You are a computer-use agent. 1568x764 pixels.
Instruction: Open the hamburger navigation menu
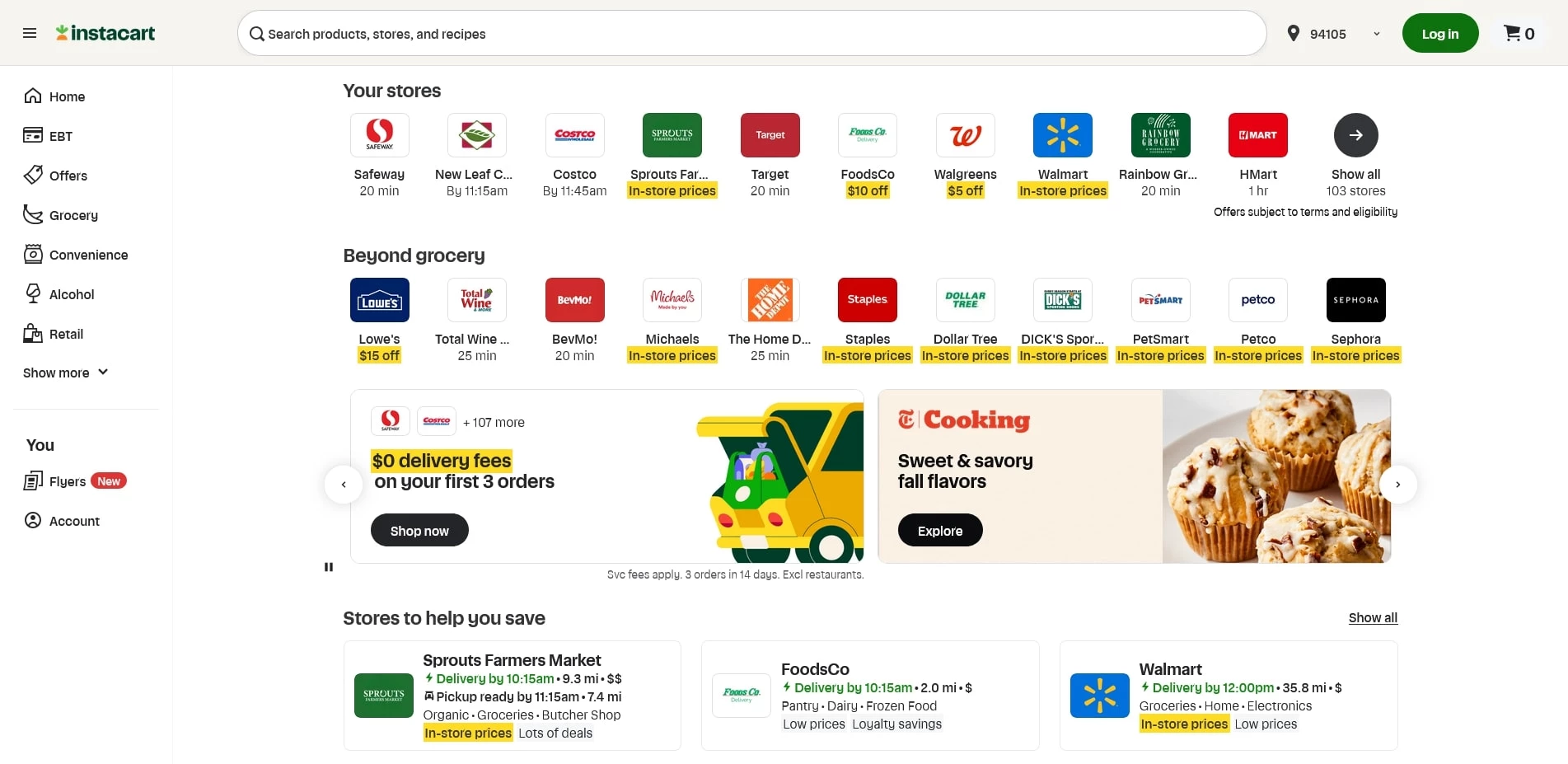30,33
